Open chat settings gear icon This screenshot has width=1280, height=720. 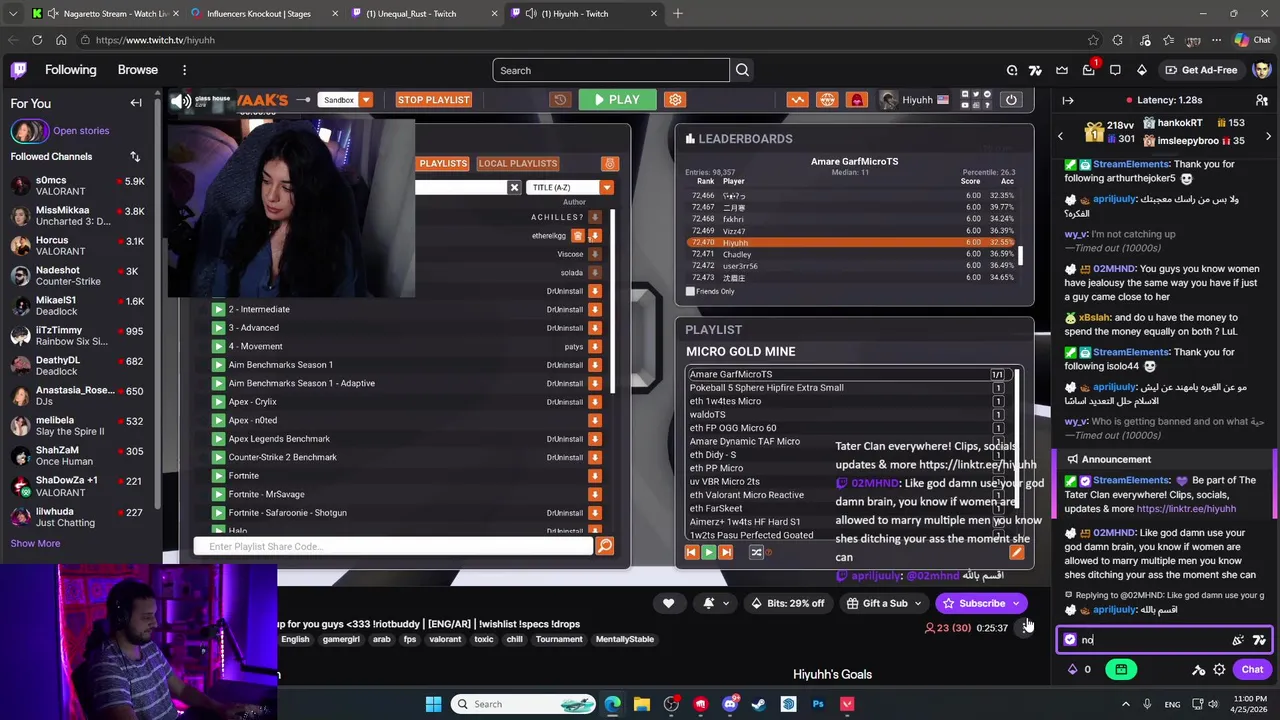[x=1219, y=669]
